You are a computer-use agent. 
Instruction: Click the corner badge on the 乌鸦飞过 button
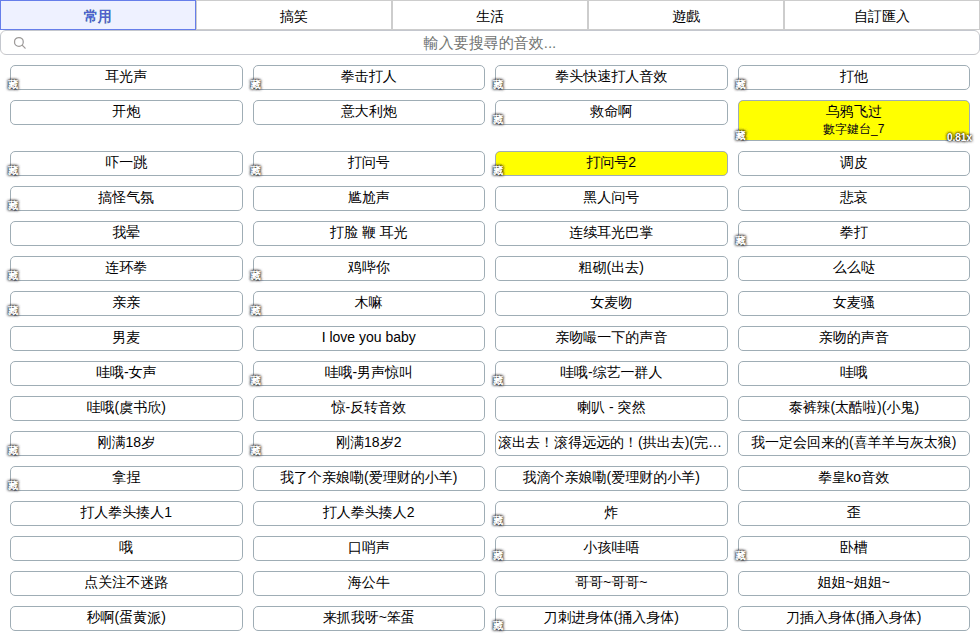coord(741,136)
